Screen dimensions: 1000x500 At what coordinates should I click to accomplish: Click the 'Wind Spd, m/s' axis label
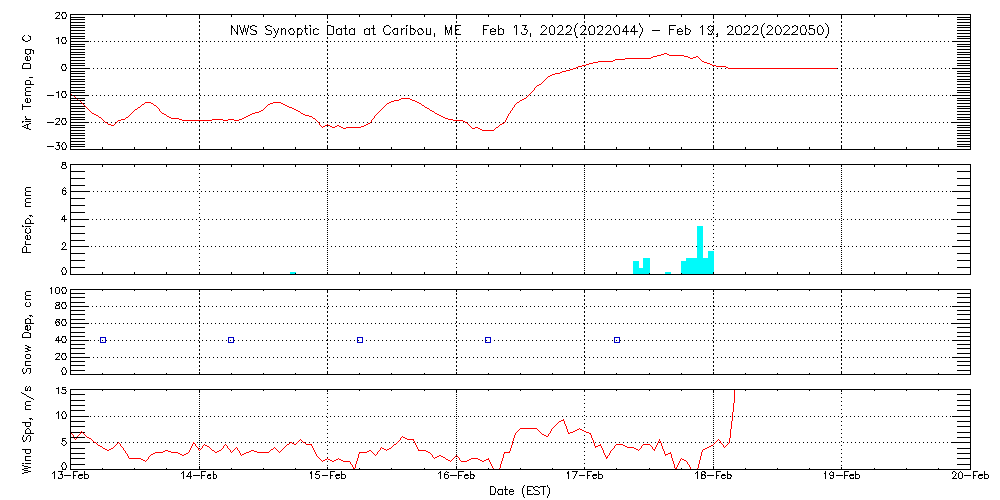27,432
